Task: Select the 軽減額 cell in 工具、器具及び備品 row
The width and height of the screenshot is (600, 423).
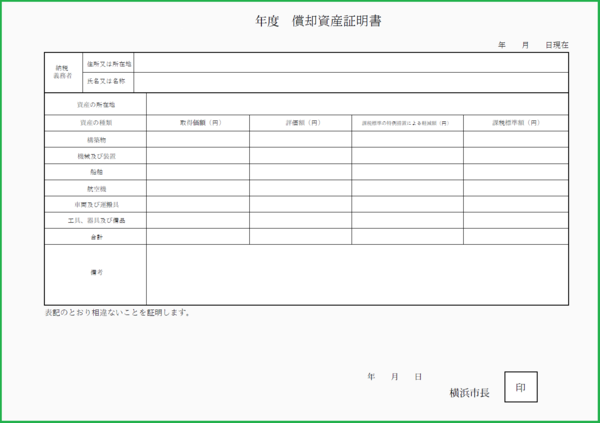Action: [408, 220]
